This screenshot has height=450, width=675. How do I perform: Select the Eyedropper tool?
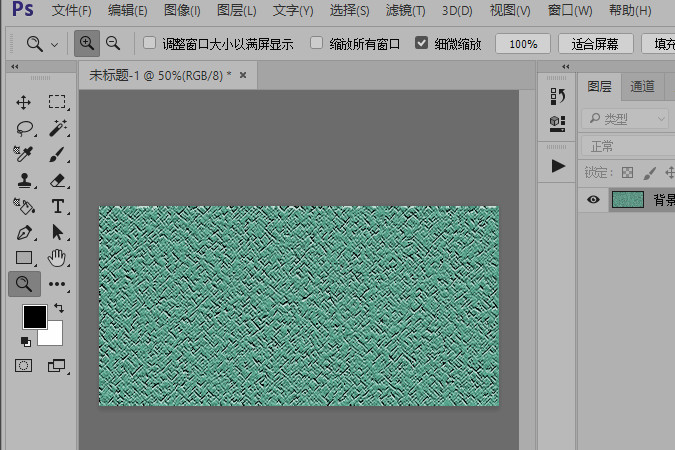[24, 154]
